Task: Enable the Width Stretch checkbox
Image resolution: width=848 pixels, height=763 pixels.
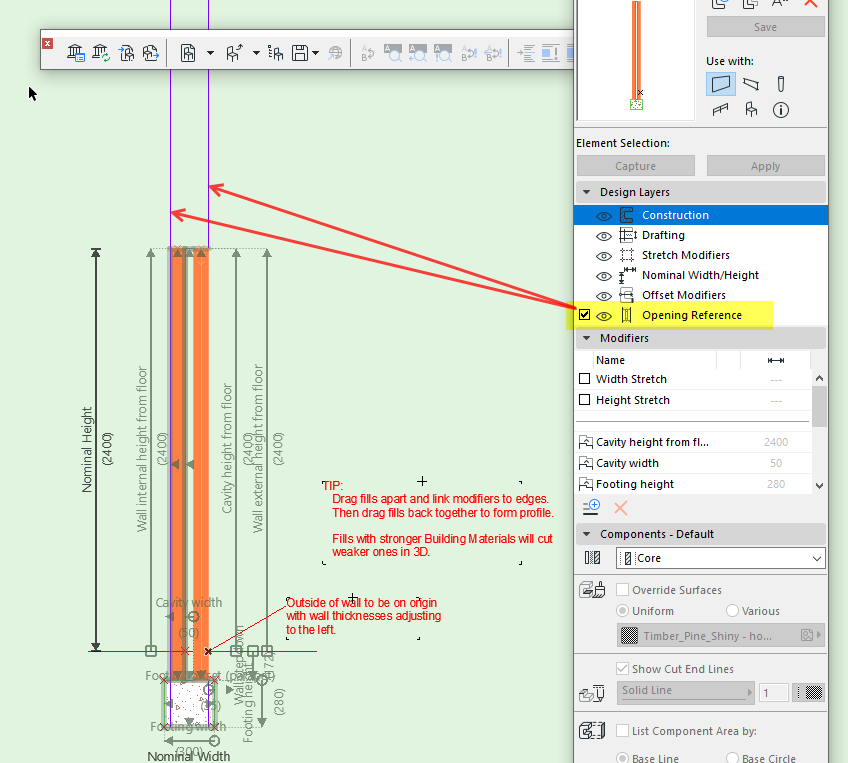Action: [585, 379]
